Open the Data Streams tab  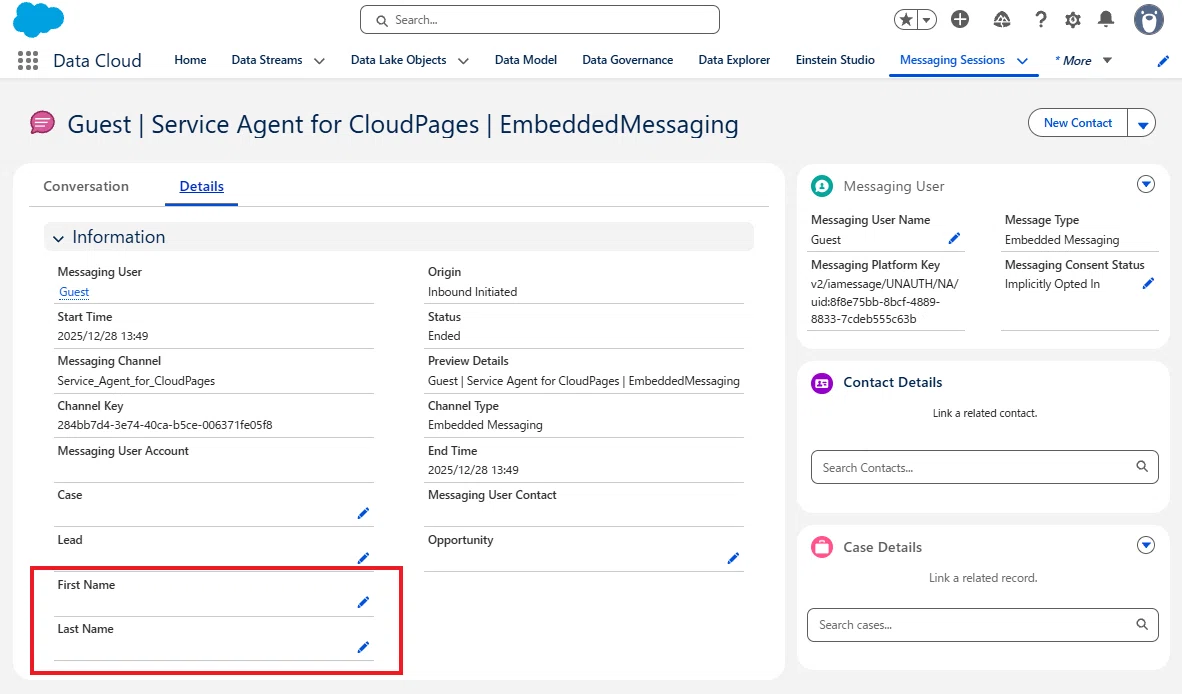tap(267, 60)
